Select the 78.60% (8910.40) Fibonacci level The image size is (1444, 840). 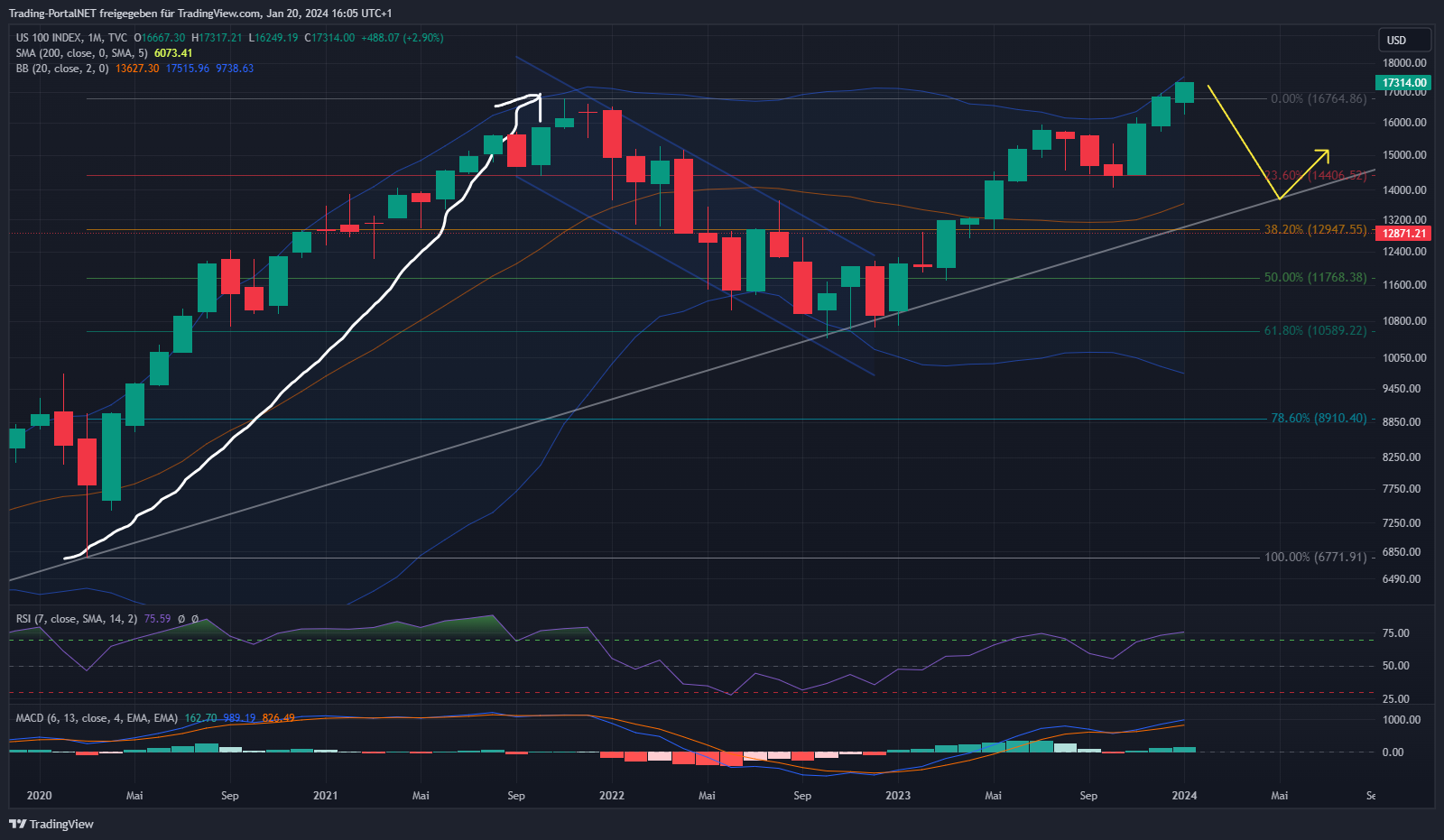1318,419
